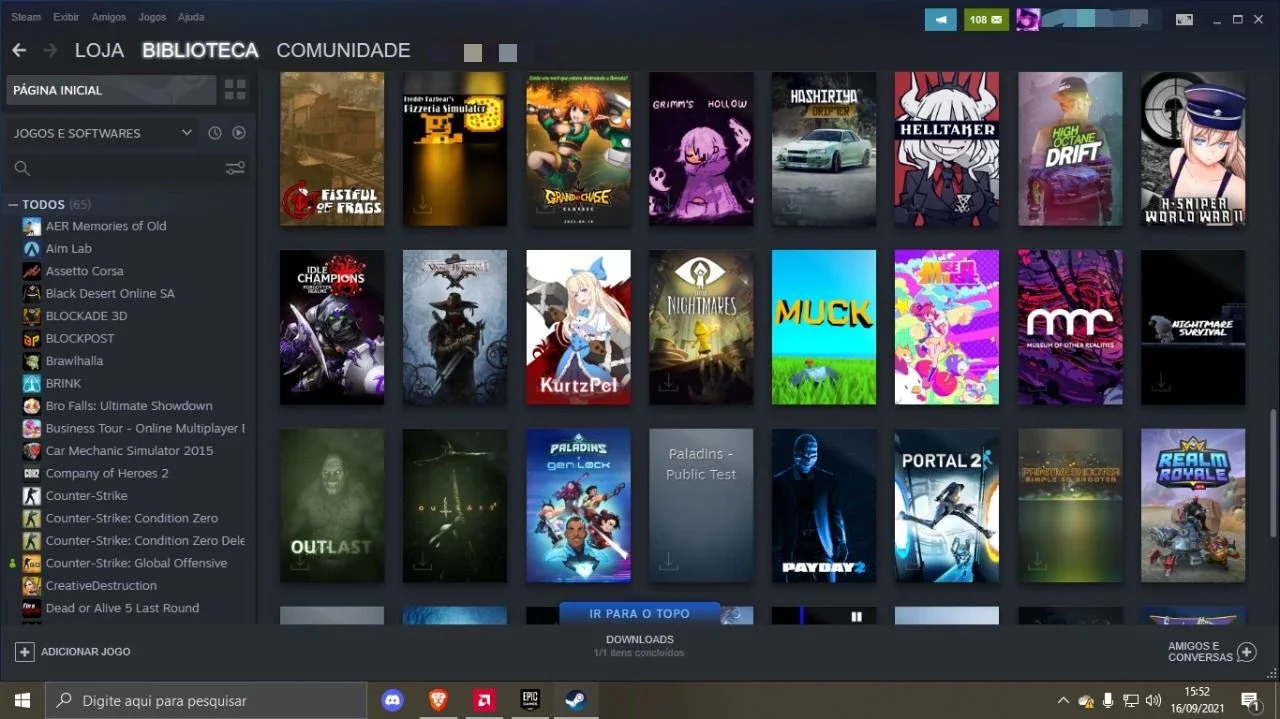Select Black Desert Online SA

click(110, 293)
